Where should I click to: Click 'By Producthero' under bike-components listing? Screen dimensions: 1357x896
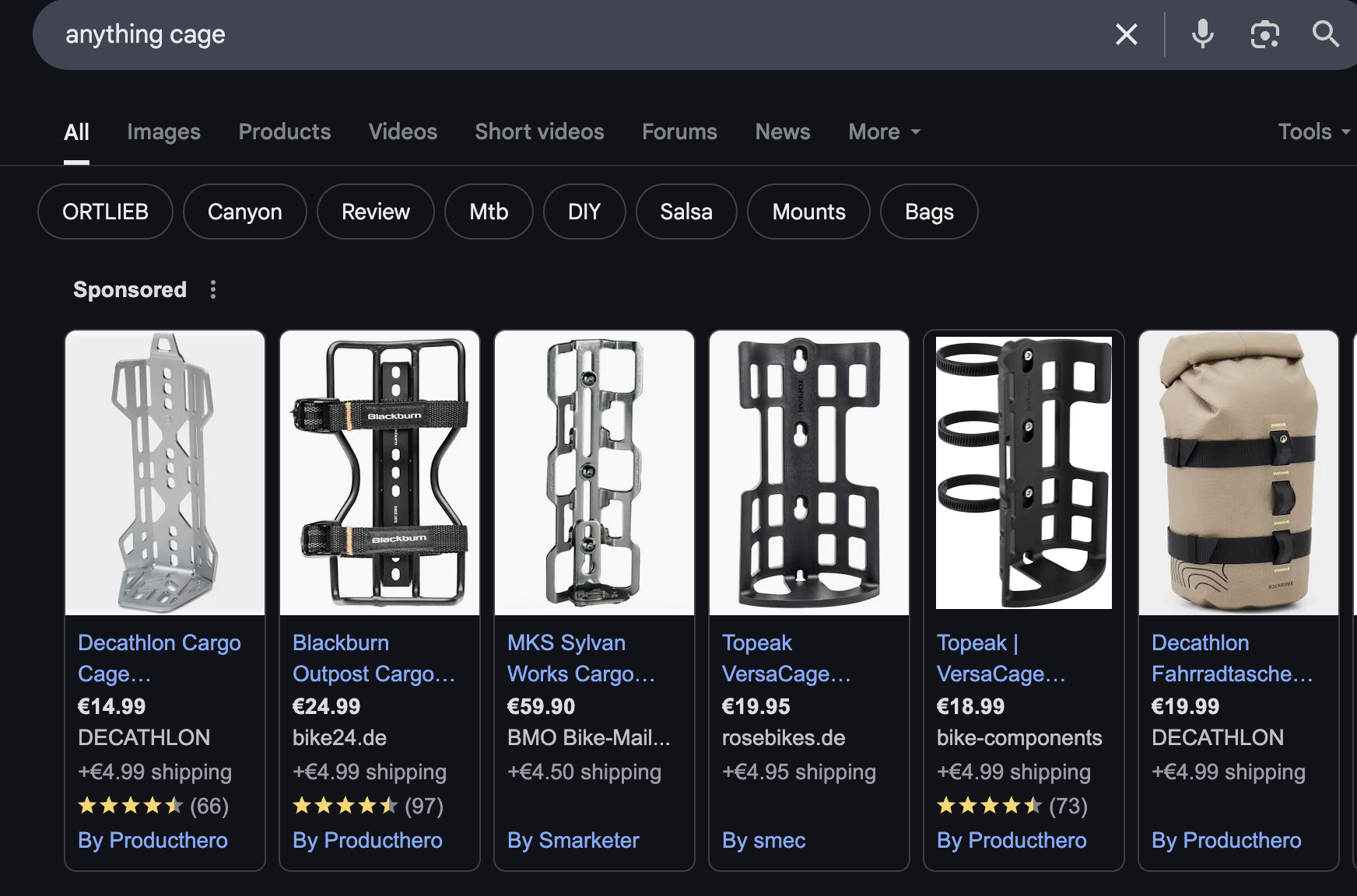[1012, 840]
